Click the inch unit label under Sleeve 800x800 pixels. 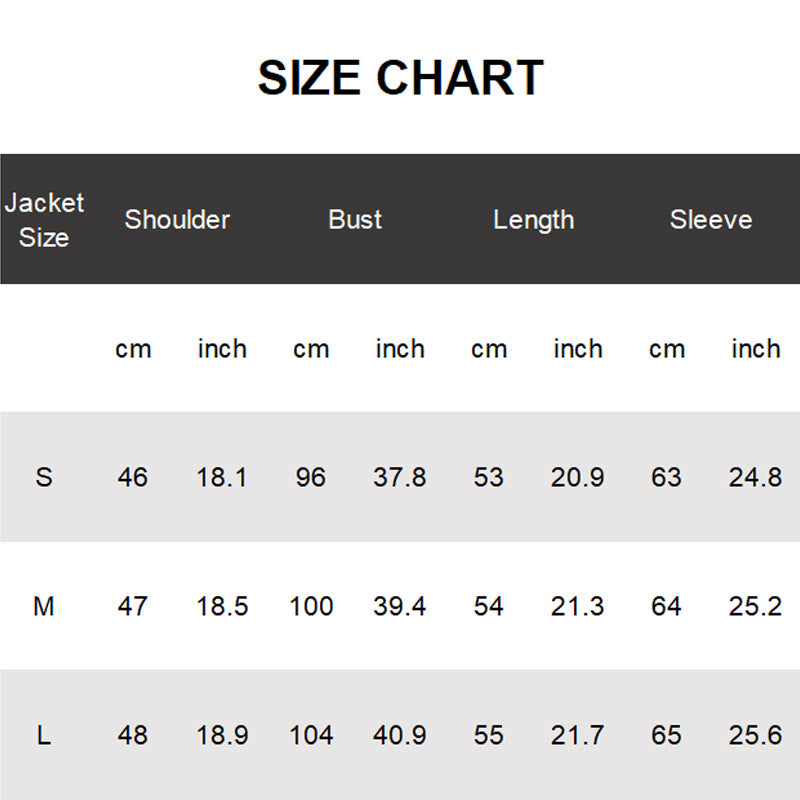[x=755, y=349]
